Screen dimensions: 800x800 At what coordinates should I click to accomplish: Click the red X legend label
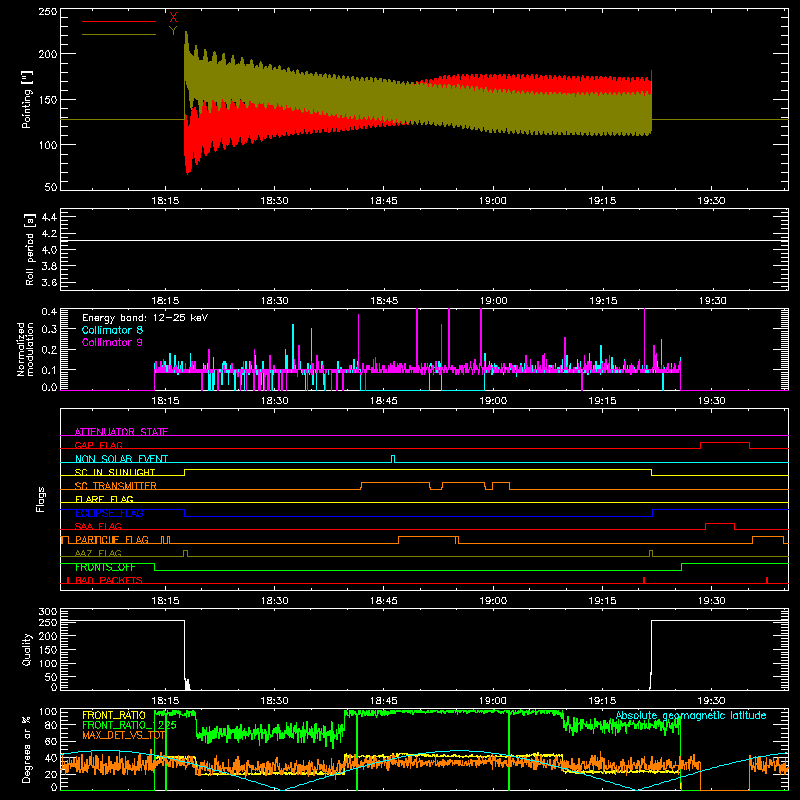pyautogui.click(x=173, y=17)
